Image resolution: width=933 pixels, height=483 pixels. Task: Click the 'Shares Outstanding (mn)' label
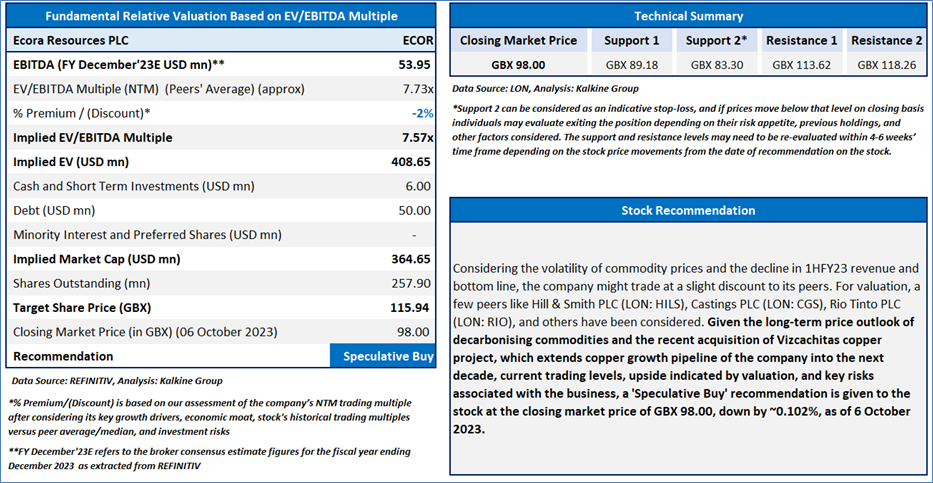82,283
